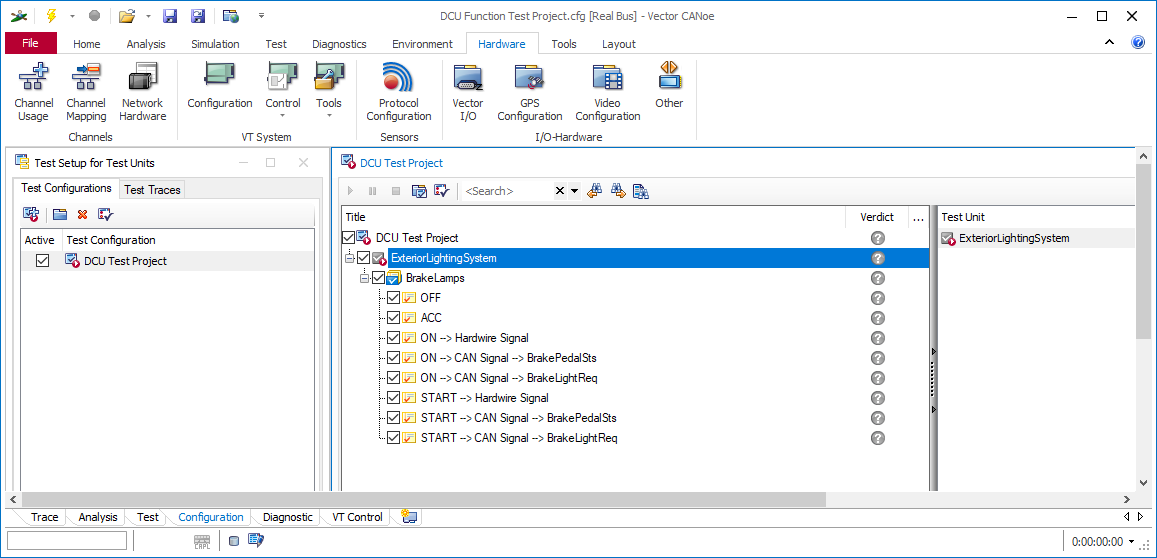Click the Search input field
Image resolution: width=1157 pixels, height=558 pixels.
click(508, 191)
